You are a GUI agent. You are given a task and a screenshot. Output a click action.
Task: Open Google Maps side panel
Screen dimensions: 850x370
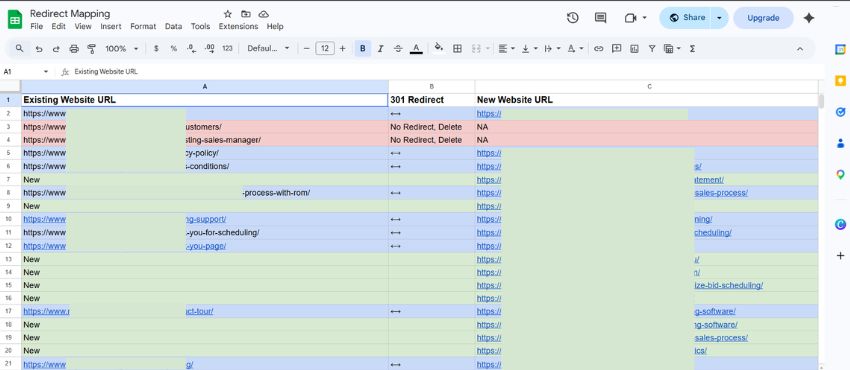point(840,174)
